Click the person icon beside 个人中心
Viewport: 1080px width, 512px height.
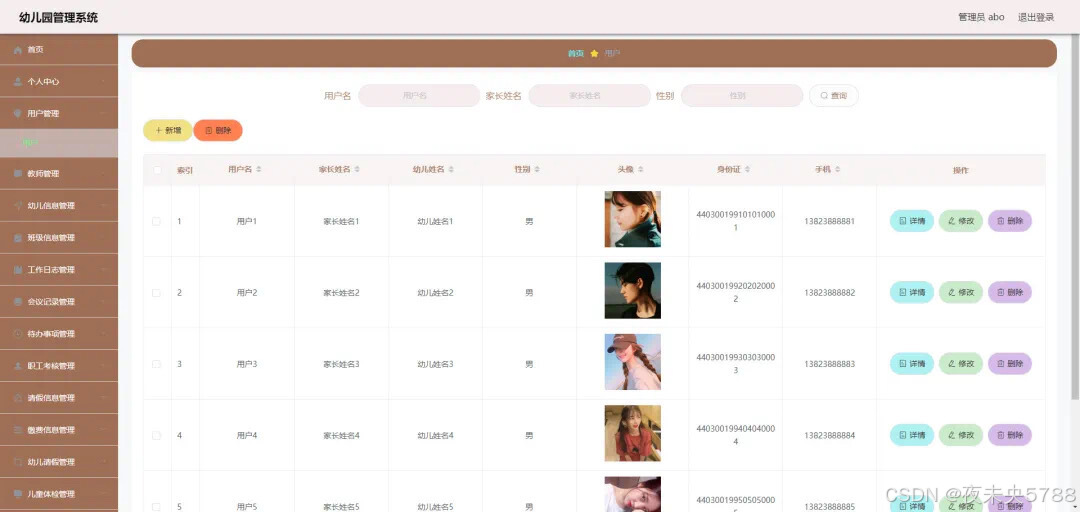click(18, 81)
